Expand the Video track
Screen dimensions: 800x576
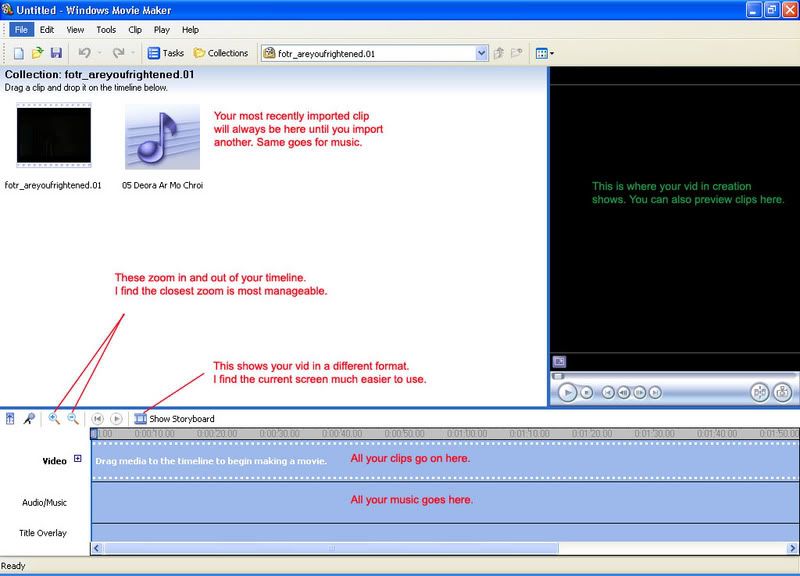pos(78,459)
